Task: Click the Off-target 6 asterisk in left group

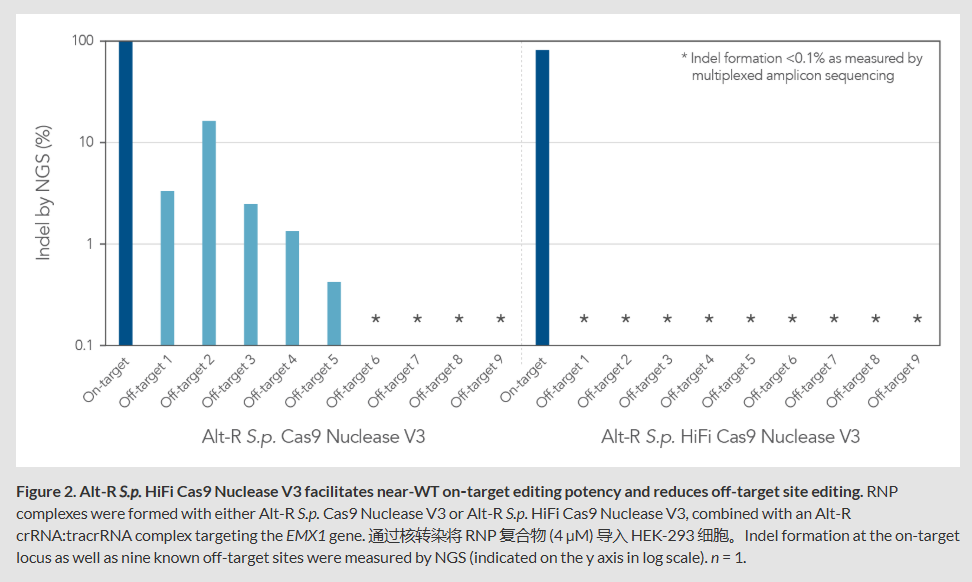Action: click(376, 320)
